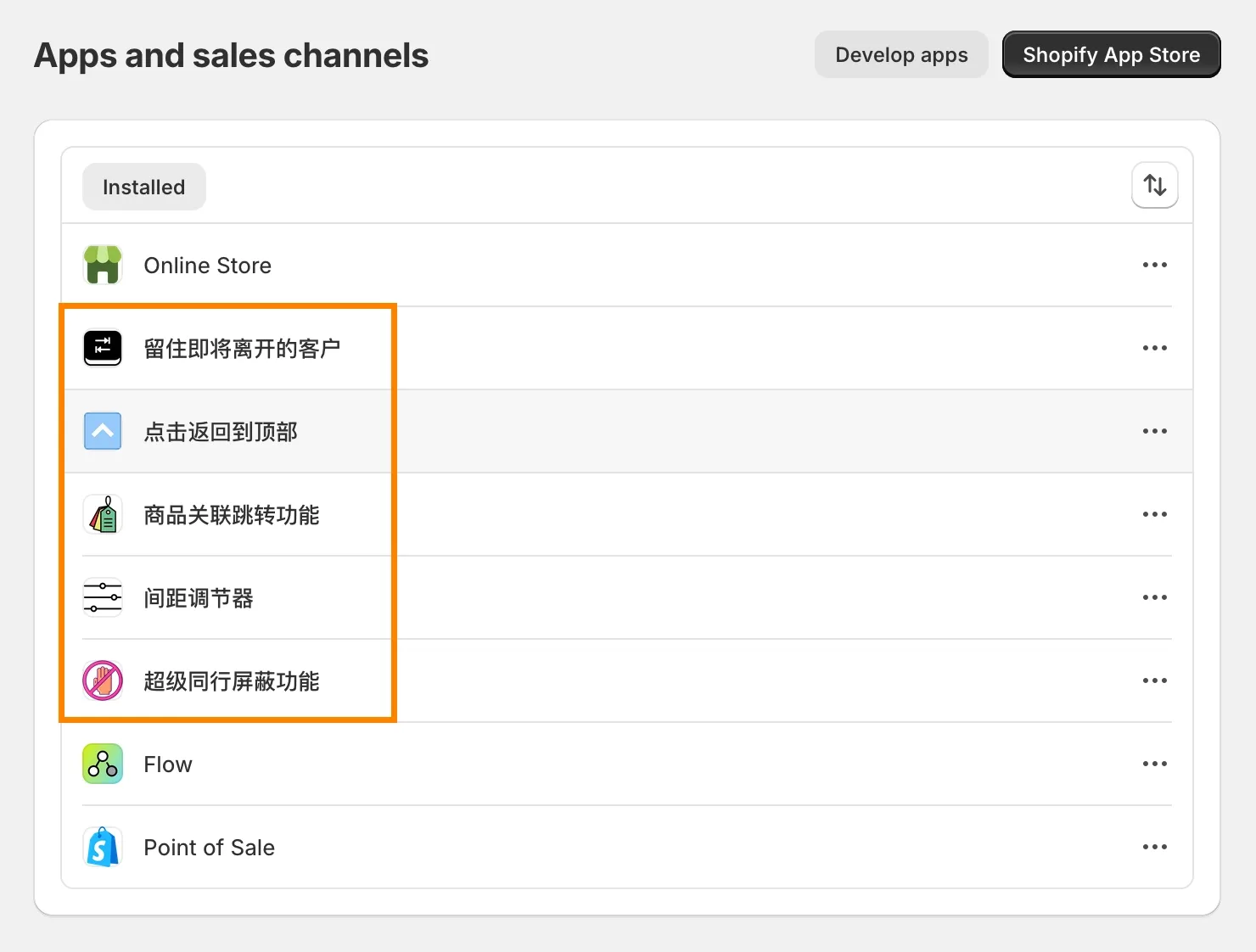Click the Develop apps button
Image resolution: width=1256 pixels, height=952 pixels.
click(901, 54)
